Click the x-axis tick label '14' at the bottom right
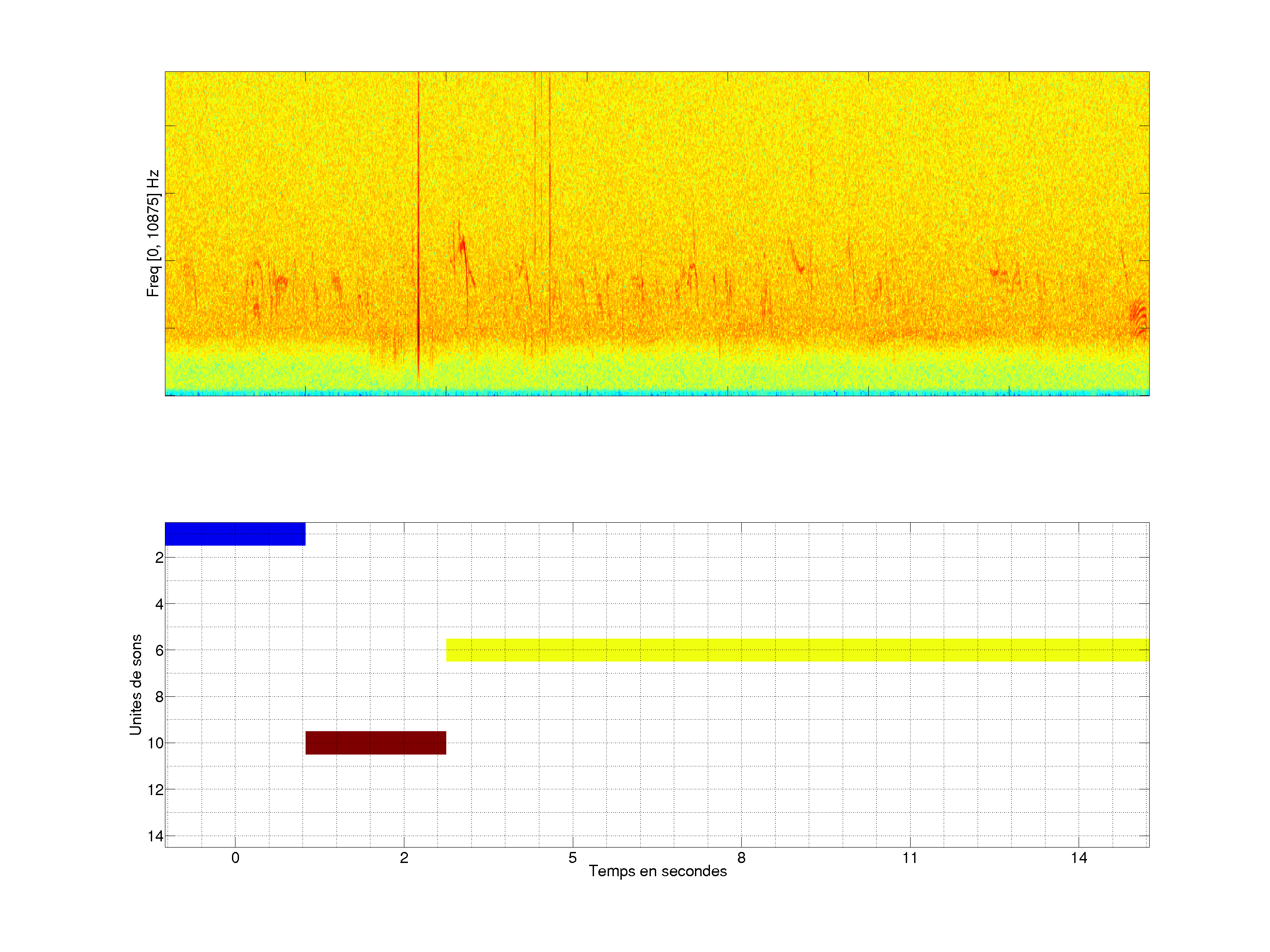Viewport: 1270px width, 952px height. (x=1079, y=858)
